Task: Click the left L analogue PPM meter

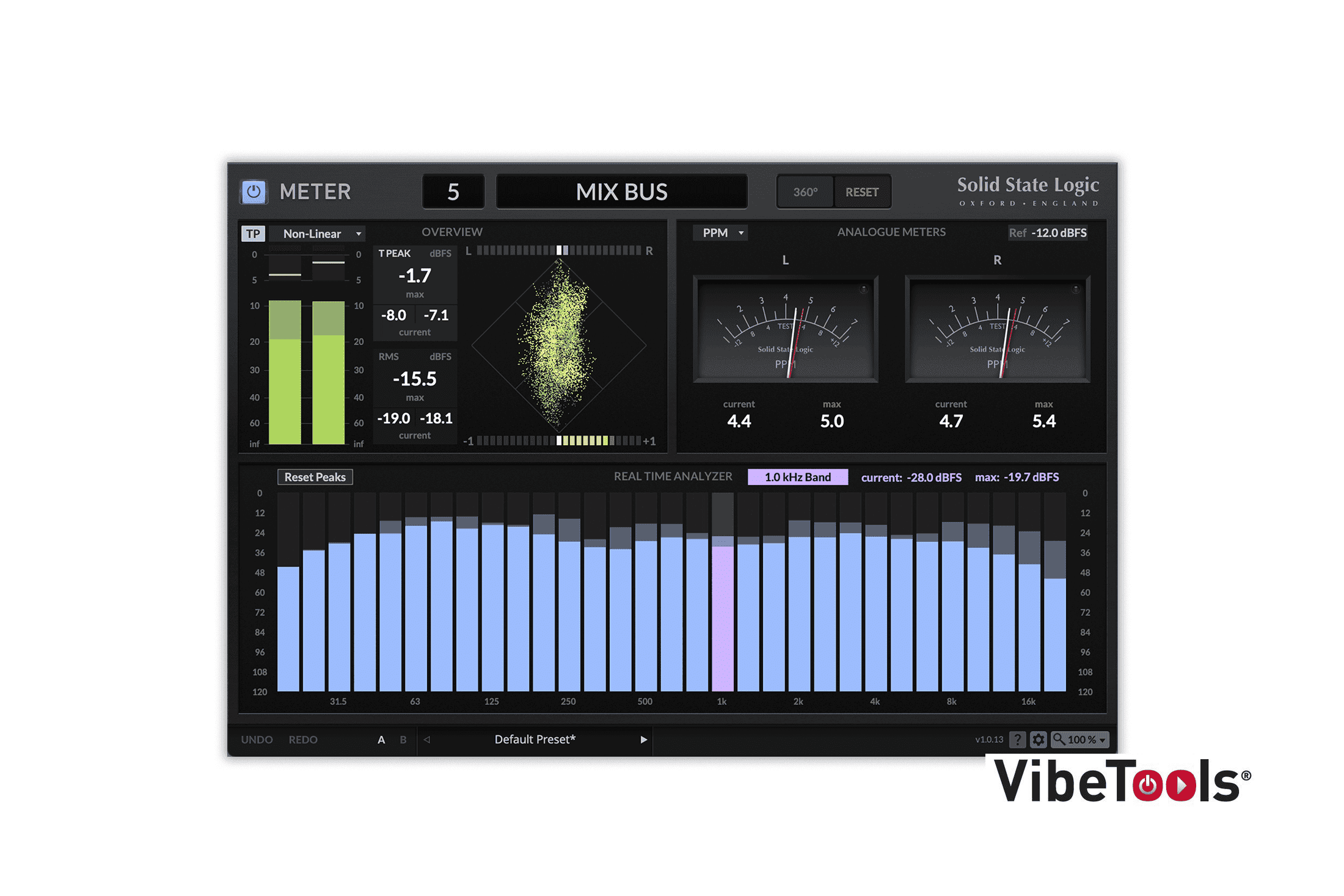Action: (x=786, y=329)
